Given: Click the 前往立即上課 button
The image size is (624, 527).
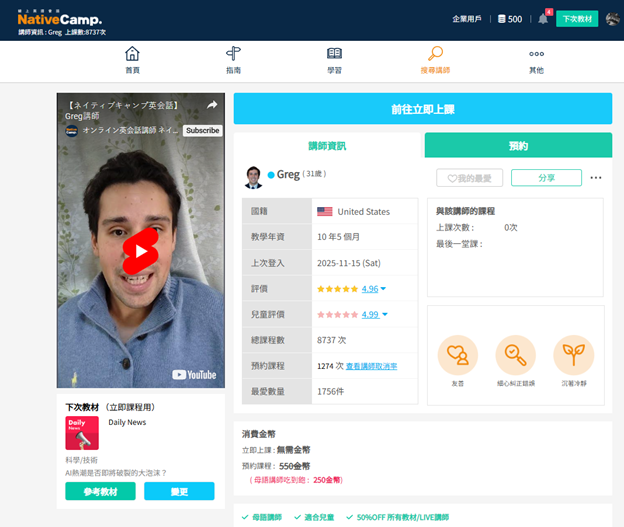Looking at the screenshot, I should click(422, 109).
